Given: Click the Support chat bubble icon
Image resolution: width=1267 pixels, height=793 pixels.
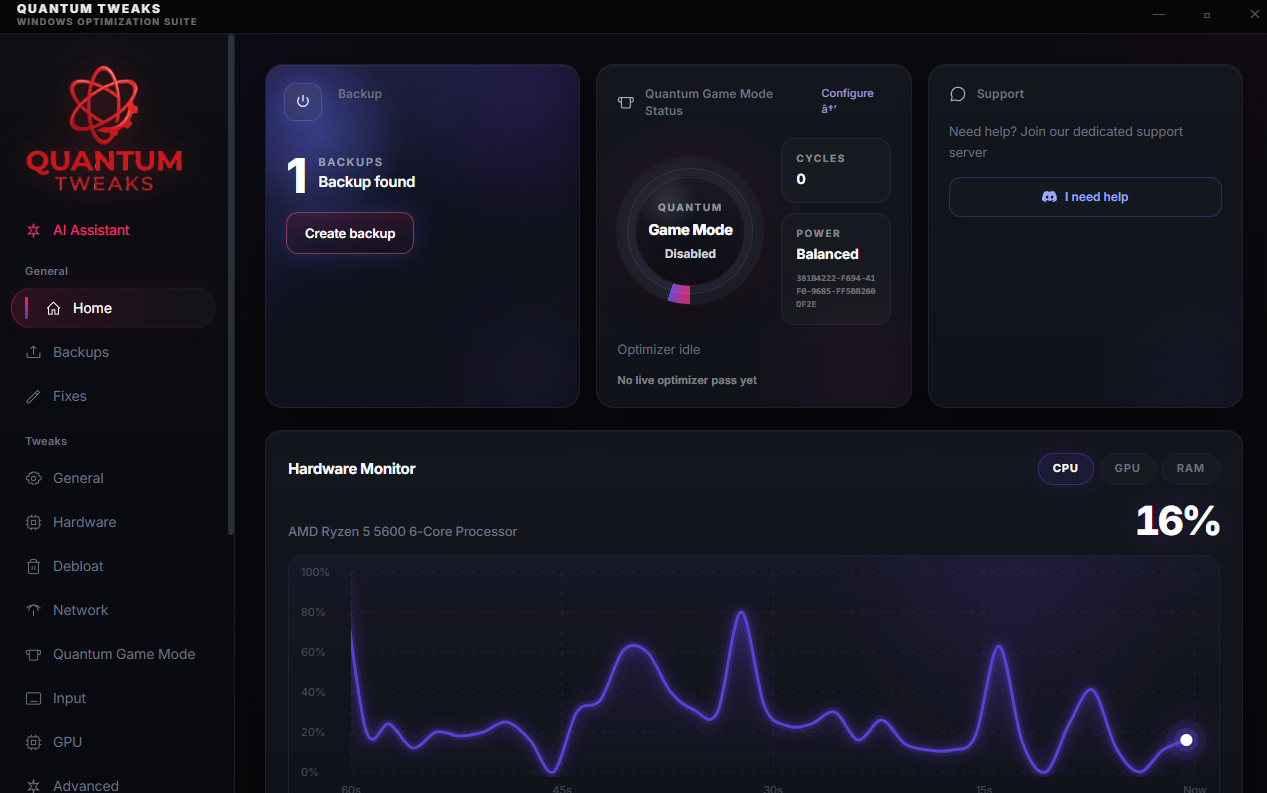Looking at the screenshot, I should [x=957, y=94].
